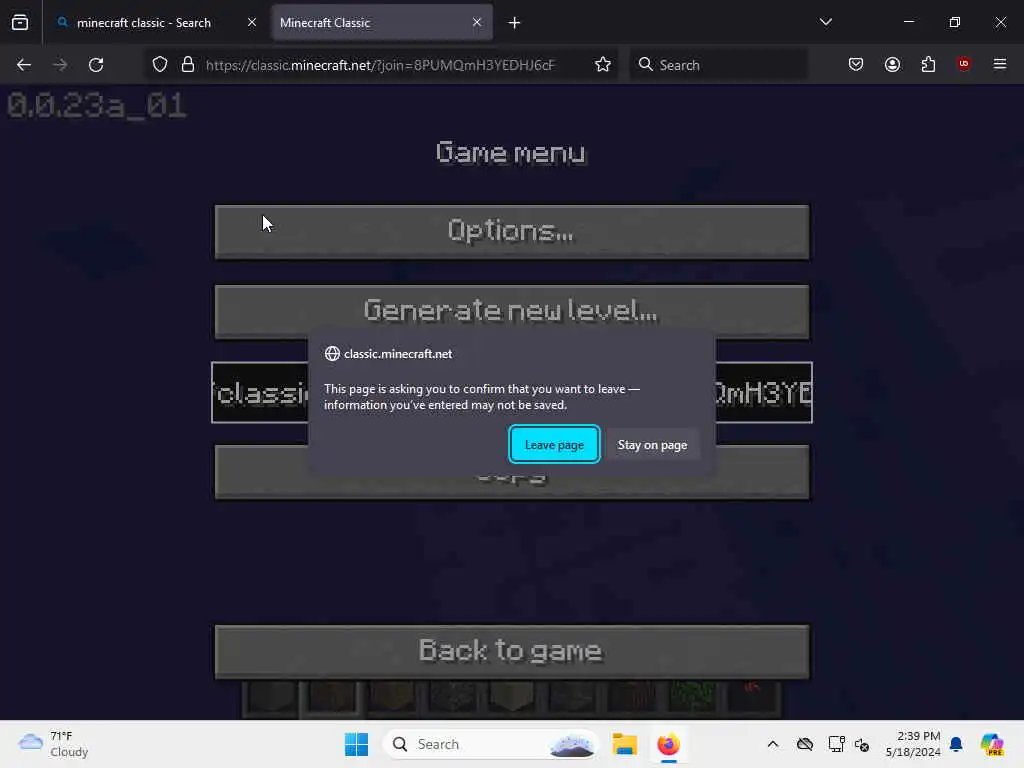The height and width of the screenshot is (768, 1024).
Task: Open the Extensions puzzle icon
Action: [928, 64]
